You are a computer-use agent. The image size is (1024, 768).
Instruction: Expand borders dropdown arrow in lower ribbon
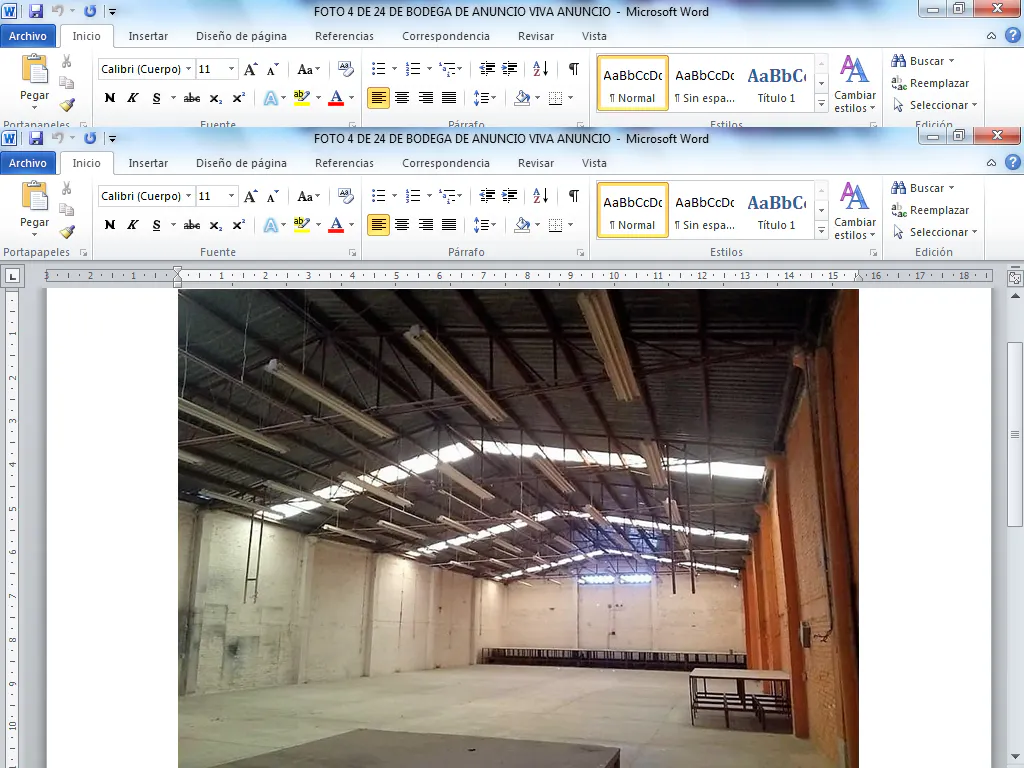click(x=570, y=225)
